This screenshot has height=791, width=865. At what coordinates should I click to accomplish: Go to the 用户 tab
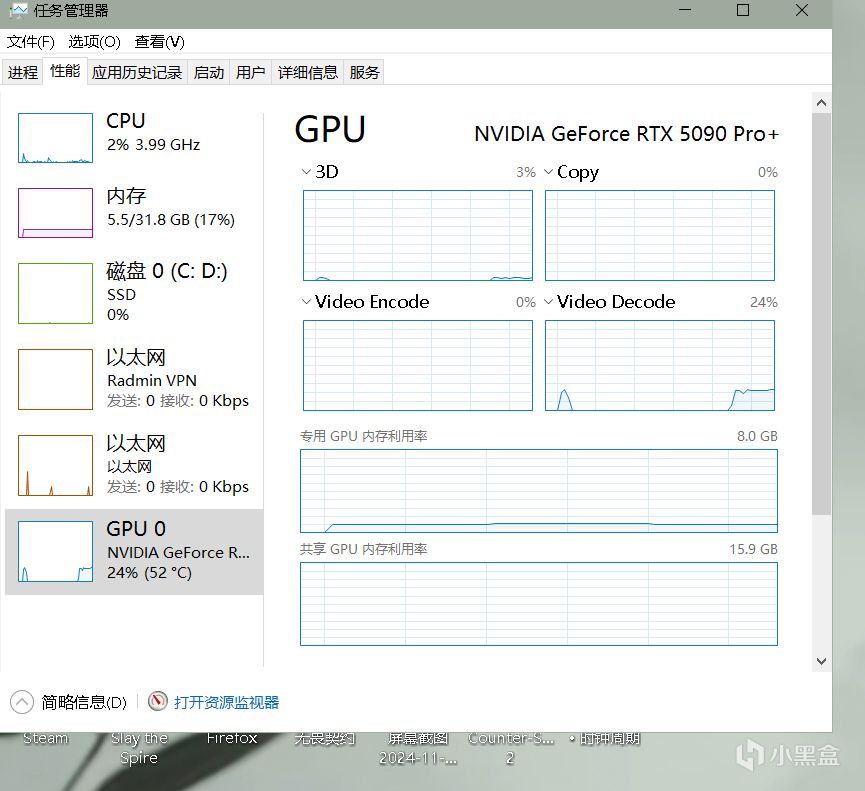250,72
